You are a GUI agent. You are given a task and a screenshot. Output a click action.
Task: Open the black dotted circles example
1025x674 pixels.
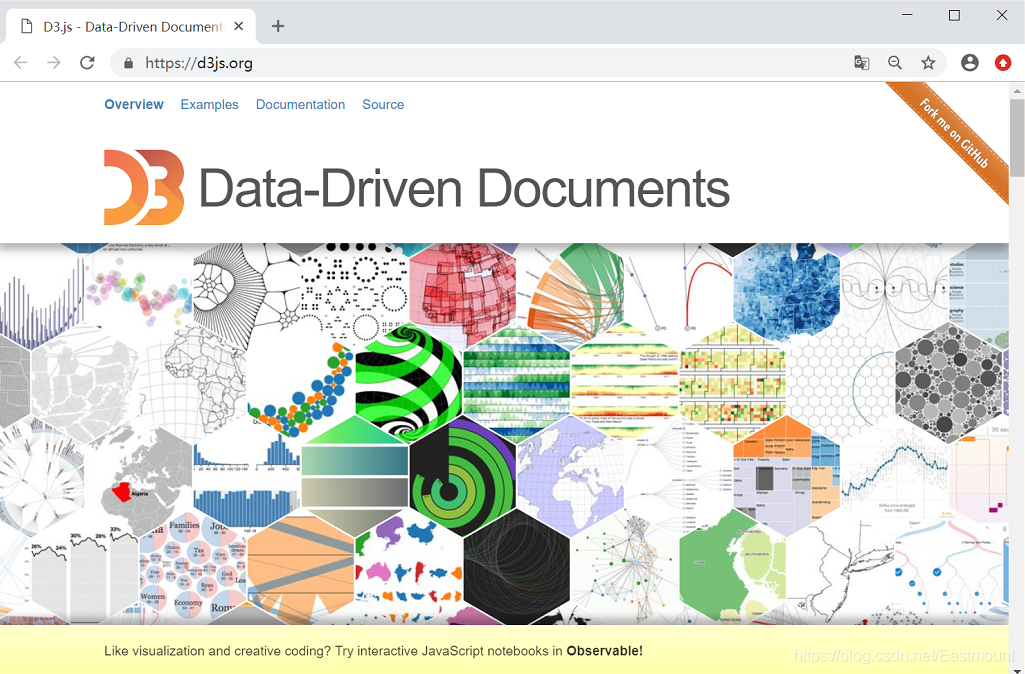point(355,291)
